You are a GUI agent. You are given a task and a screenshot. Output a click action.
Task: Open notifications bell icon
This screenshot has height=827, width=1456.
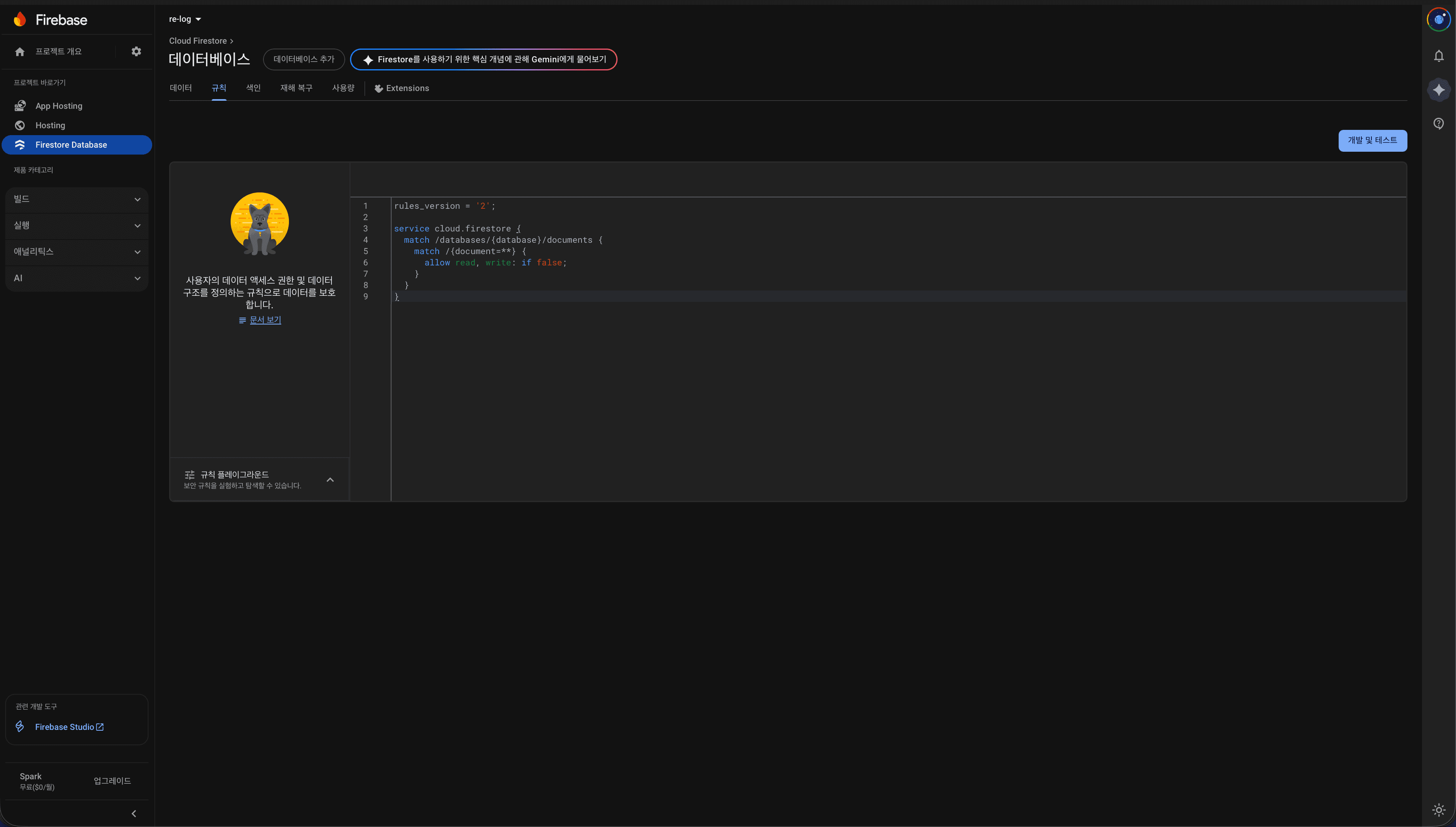point(1438,56)
